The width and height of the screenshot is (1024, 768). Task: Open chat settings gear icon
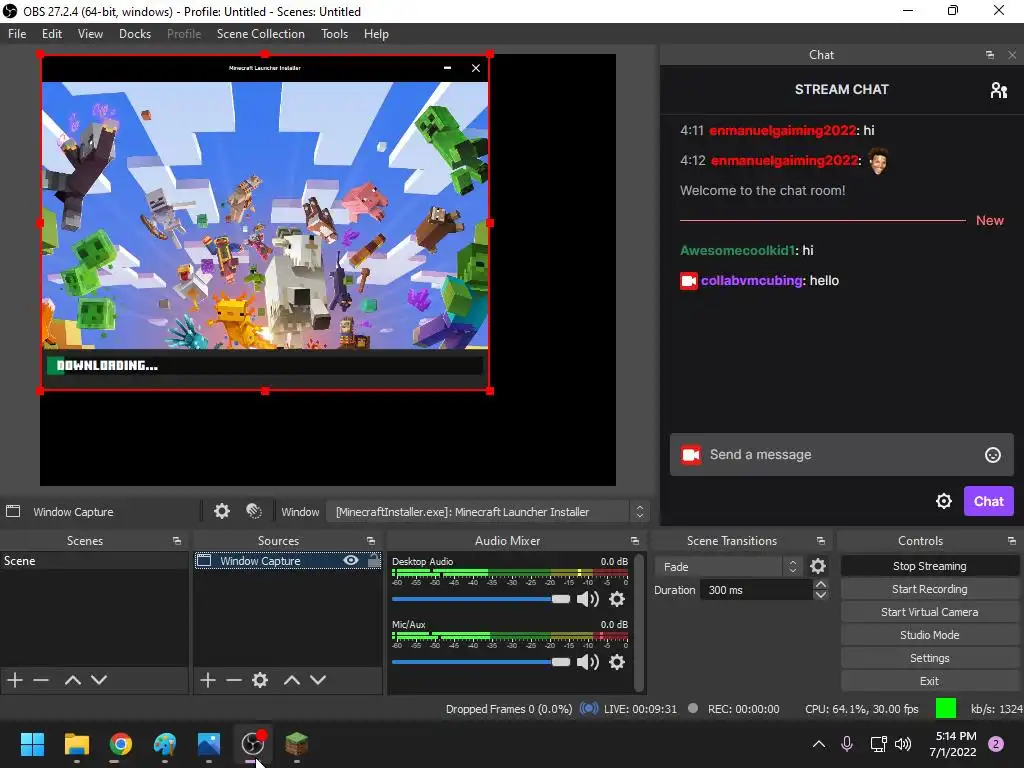click(x=944, y=501)
